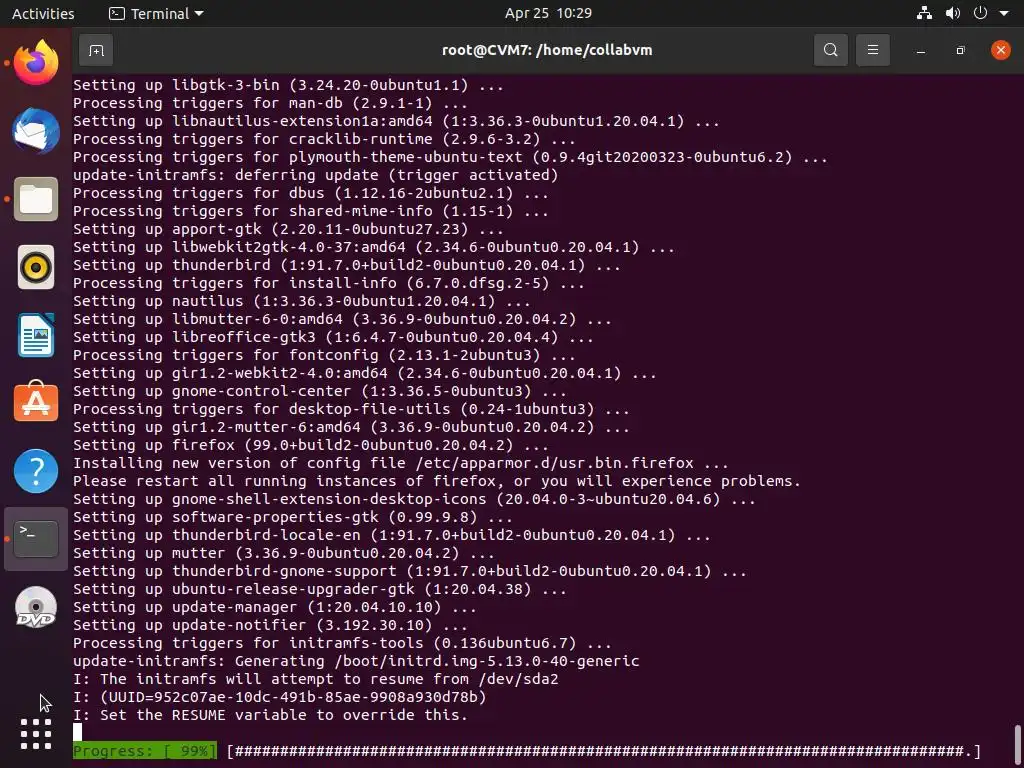The height and width of the screenshot is (768, 1024).
Task: Click 'Setting up software-properties-gtk' line
Action: coord(293,517)
